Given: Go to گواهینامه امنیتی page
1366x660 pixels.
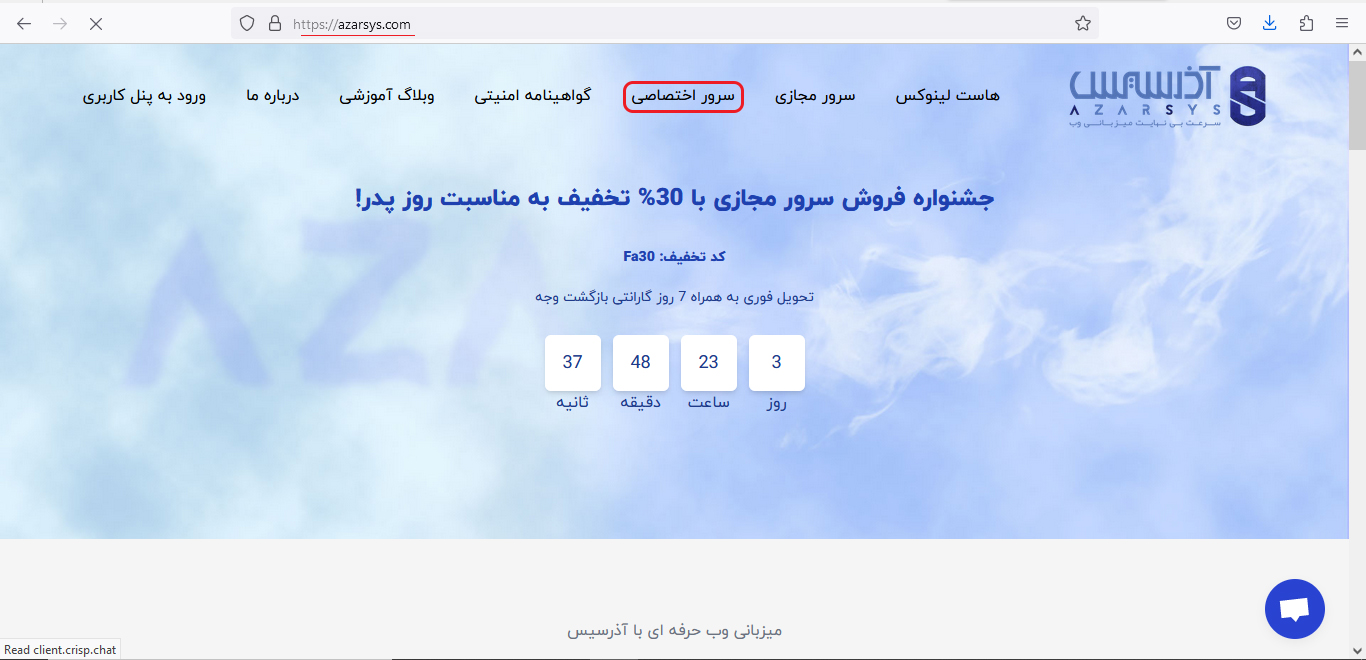Looking at the screenshot, I should coord(532,96).
